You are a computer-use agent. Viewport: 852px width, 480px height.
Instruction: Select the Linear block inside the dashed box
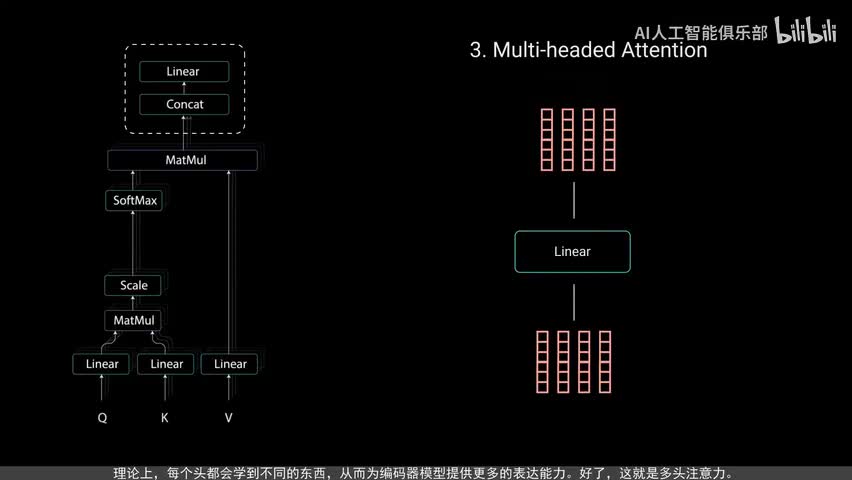(183, 72)
